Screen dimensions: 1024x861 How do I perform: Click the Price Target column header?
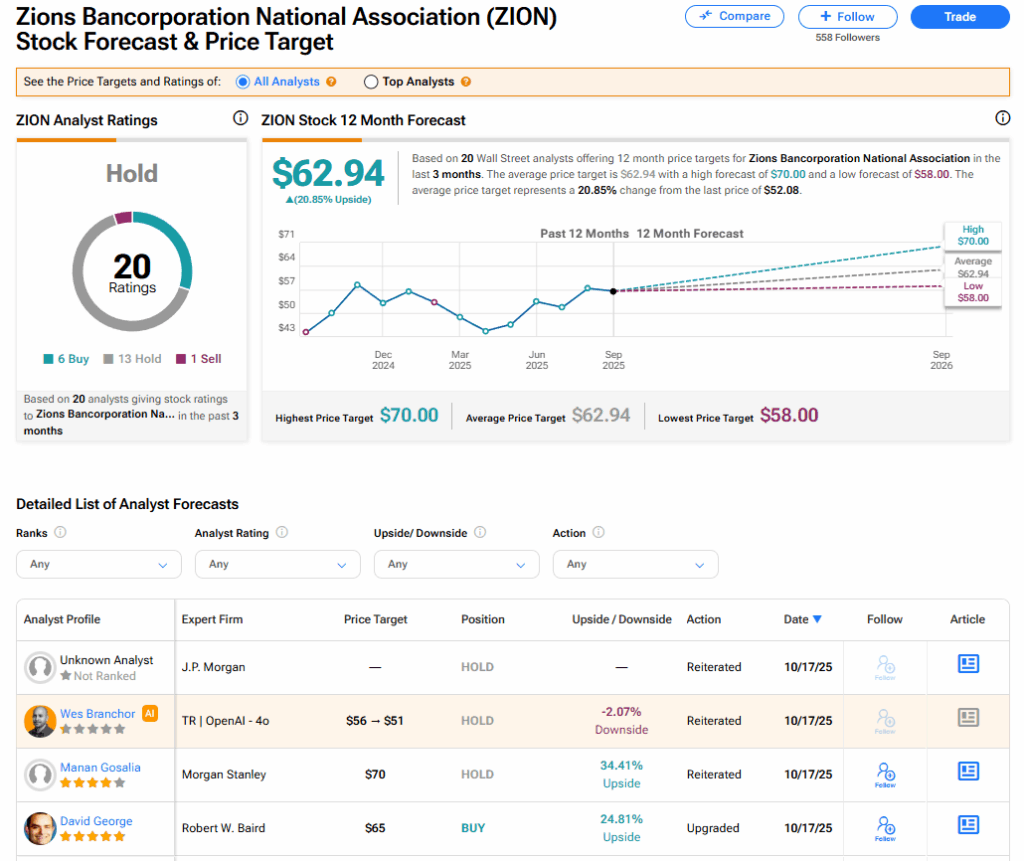click(375, 619)
